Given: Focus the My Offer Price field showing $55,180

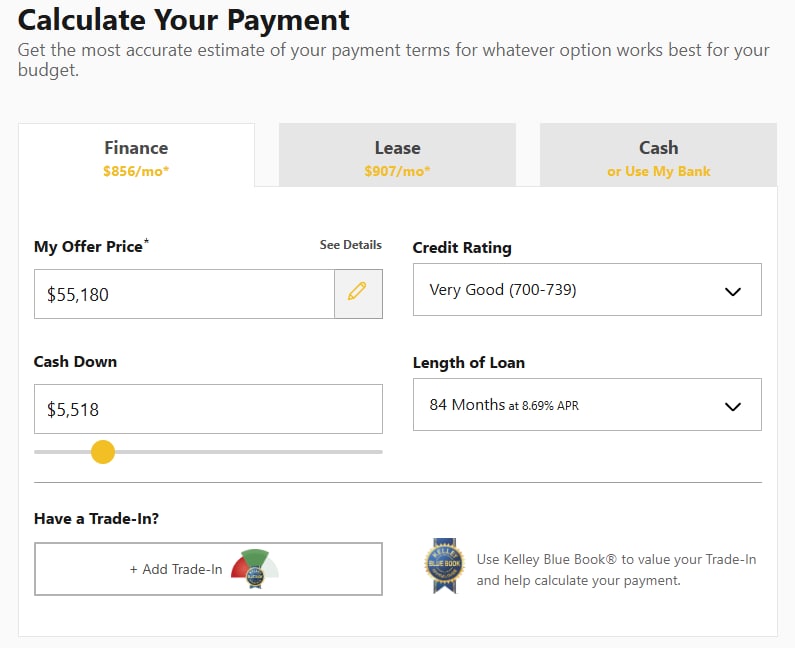Looking at the screenshot, I should tap(185, 294).
